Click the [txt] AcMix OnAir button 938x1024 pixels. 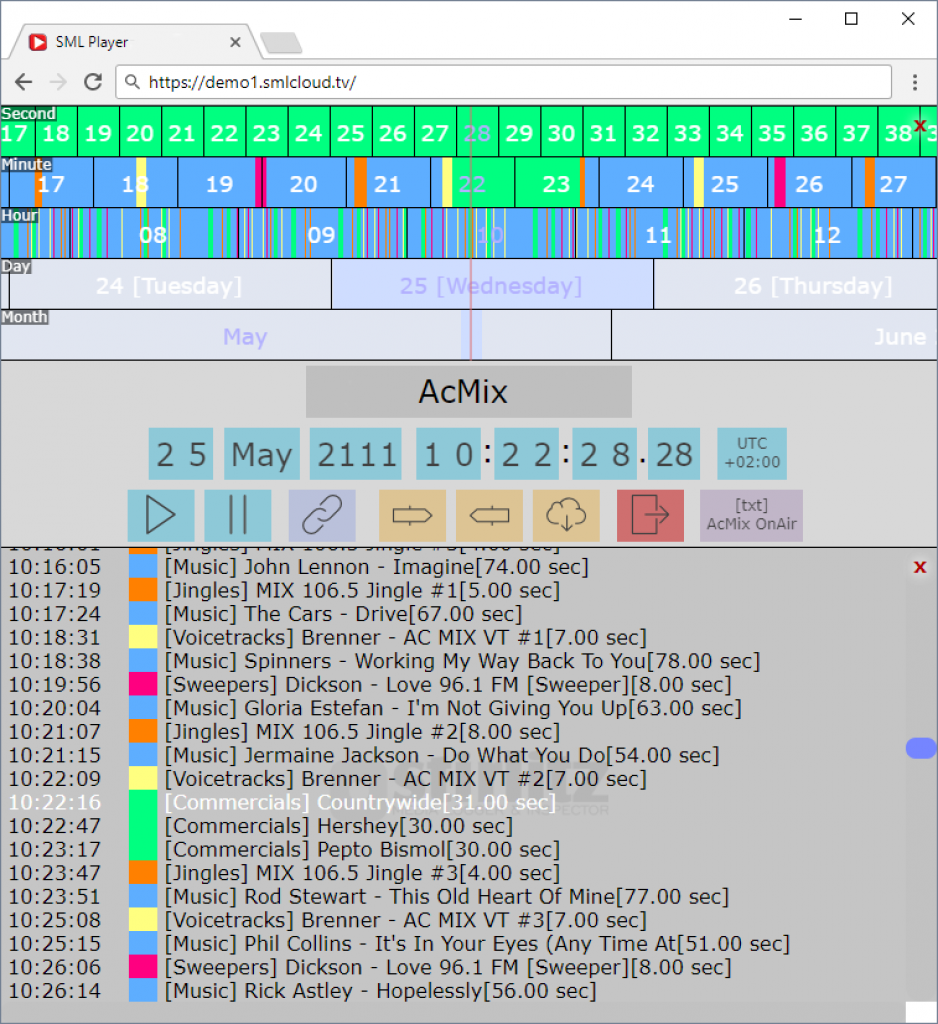pos(750,516)
